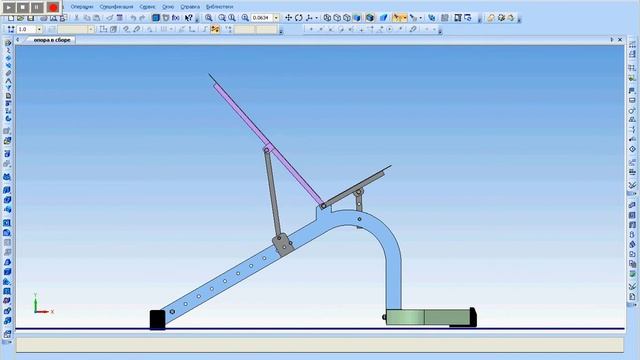
Task: Click the zoom in magnifier icon
Action: (222, 18)
